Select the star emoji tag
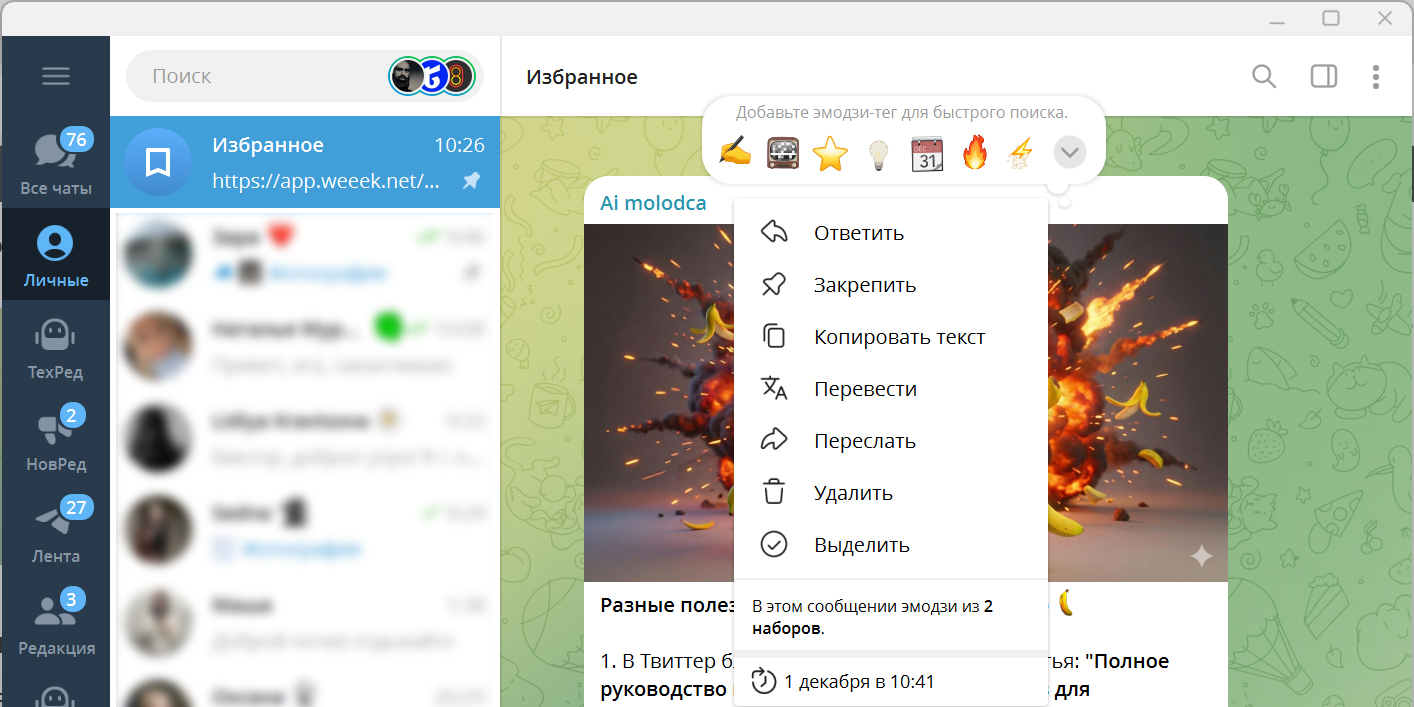 pyautogui.click(x=830, y=152)
